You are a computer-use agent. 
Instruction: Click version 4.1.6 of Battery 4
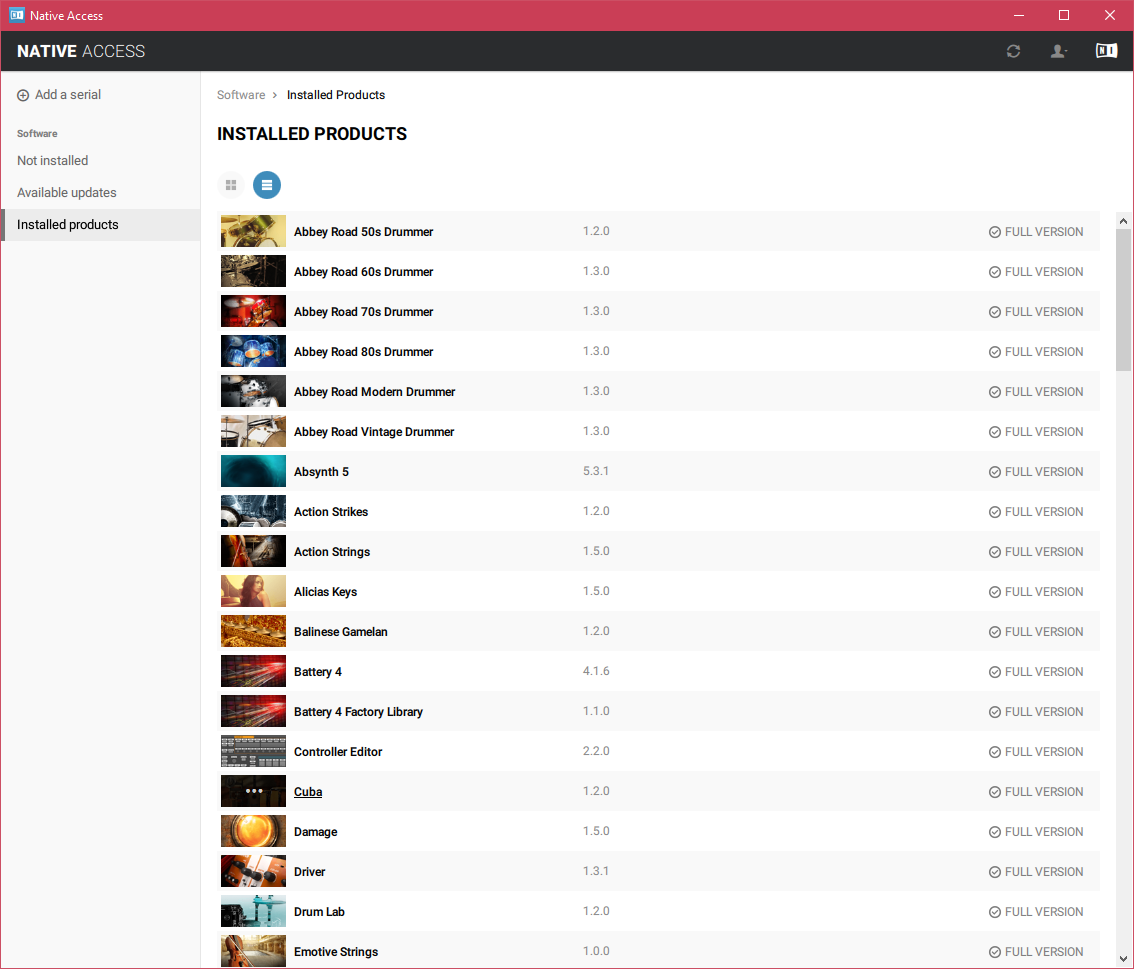[596, 671]
